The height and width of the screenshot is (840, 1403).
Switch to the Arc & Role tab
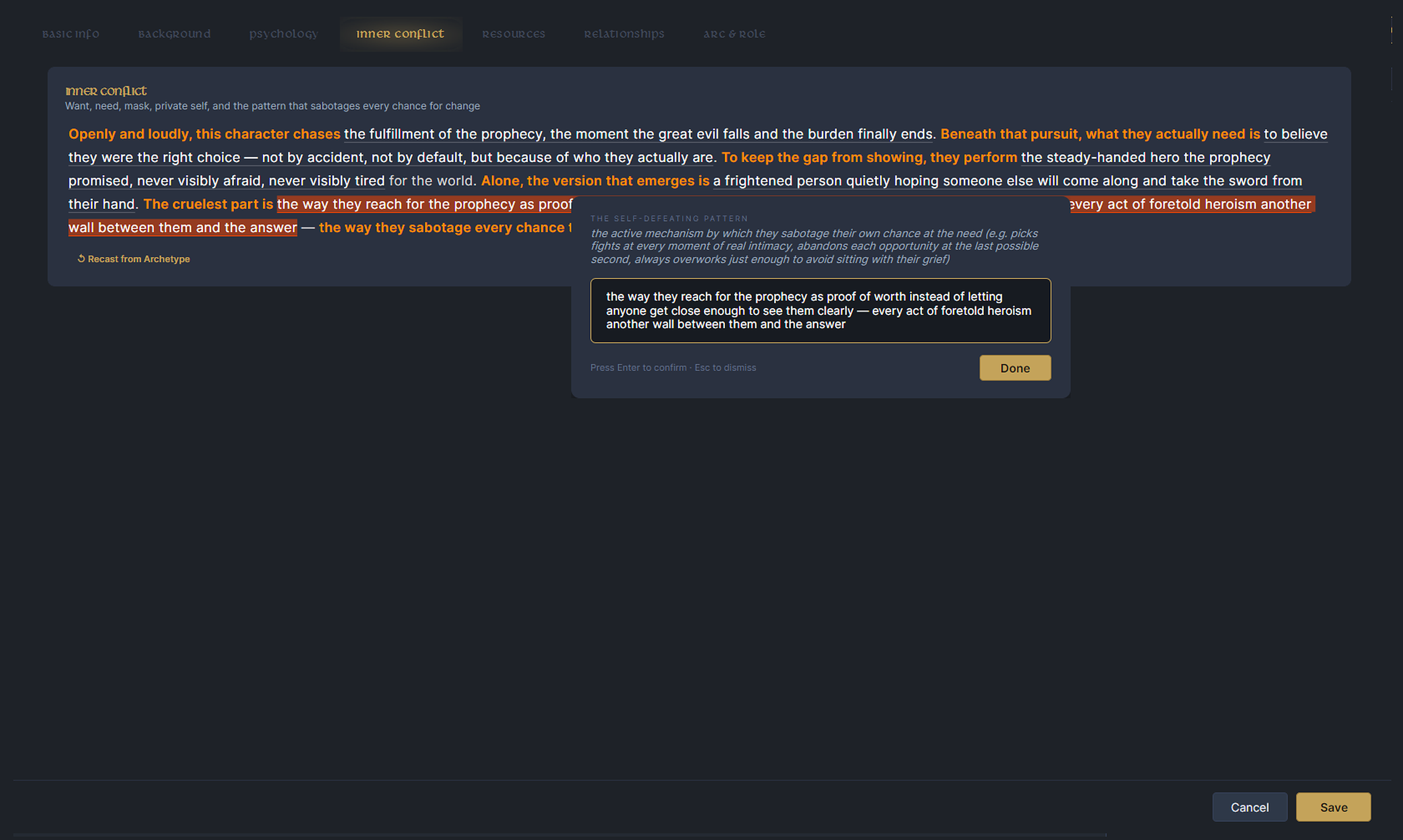pos(734,34)
